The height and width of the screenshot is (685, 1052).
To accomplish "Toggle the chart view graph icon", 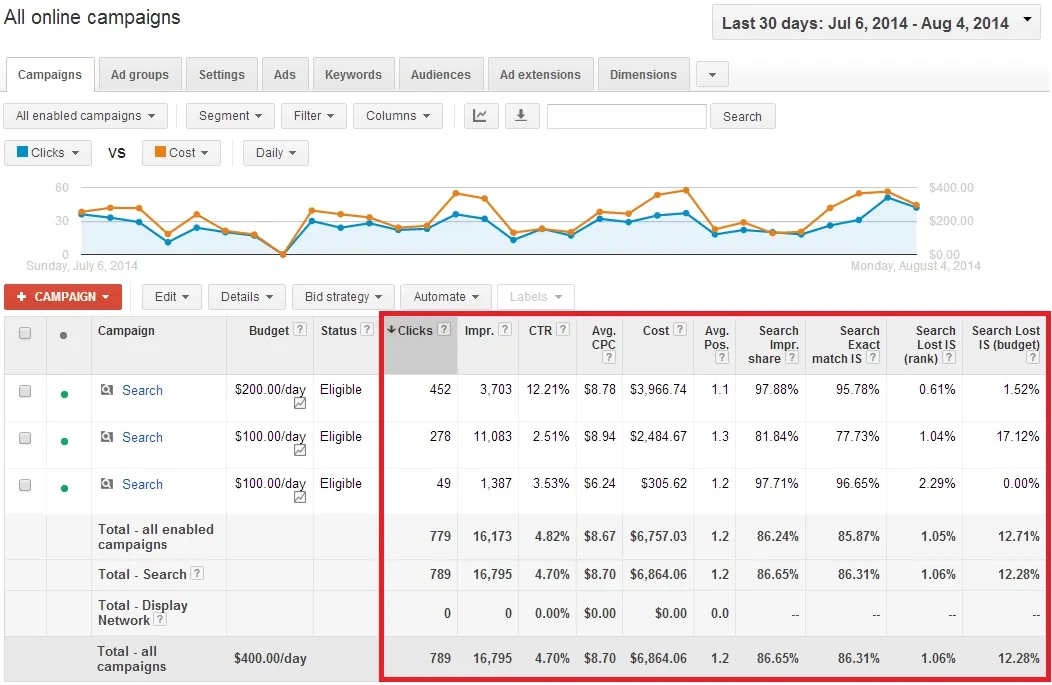I will point(480,116).
